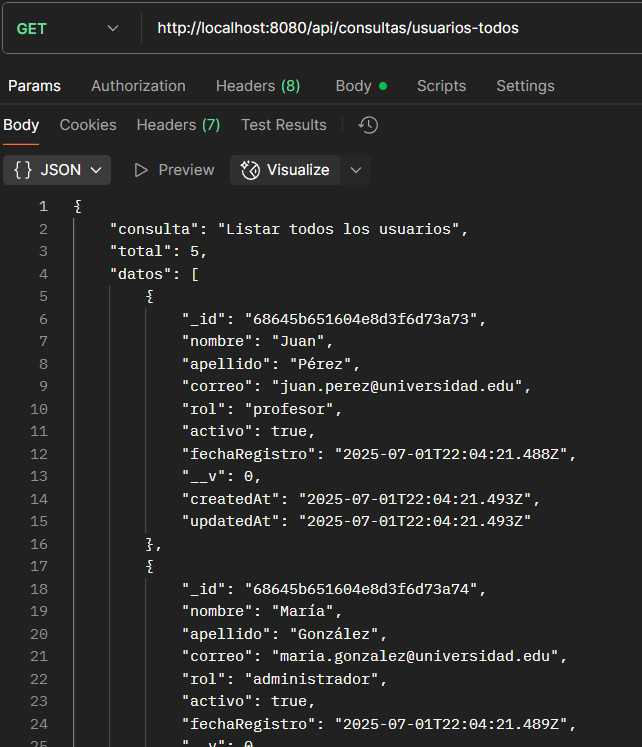Click line number 1 in the gutter
The width and height of the screenshot is (642, 747).
(x=43, y=206)
